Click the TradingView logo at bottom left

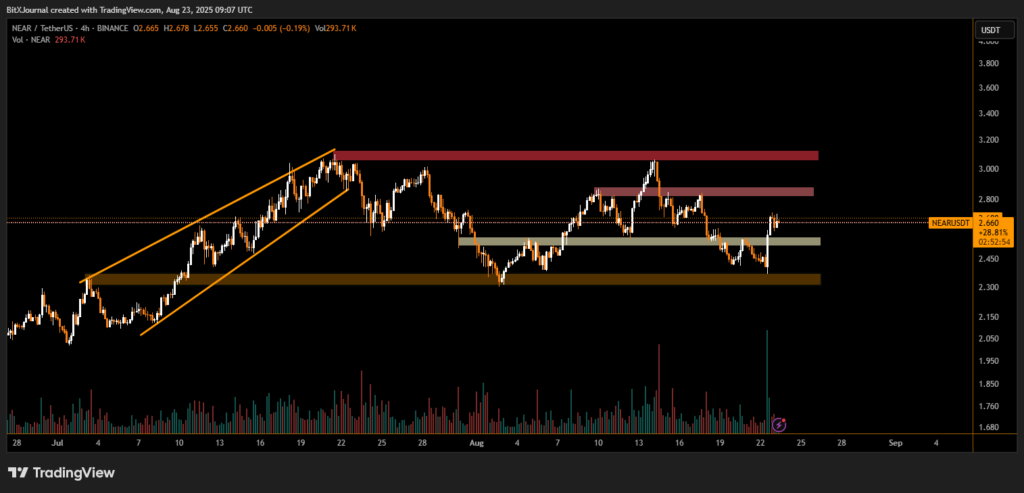[x=61, y=472]
